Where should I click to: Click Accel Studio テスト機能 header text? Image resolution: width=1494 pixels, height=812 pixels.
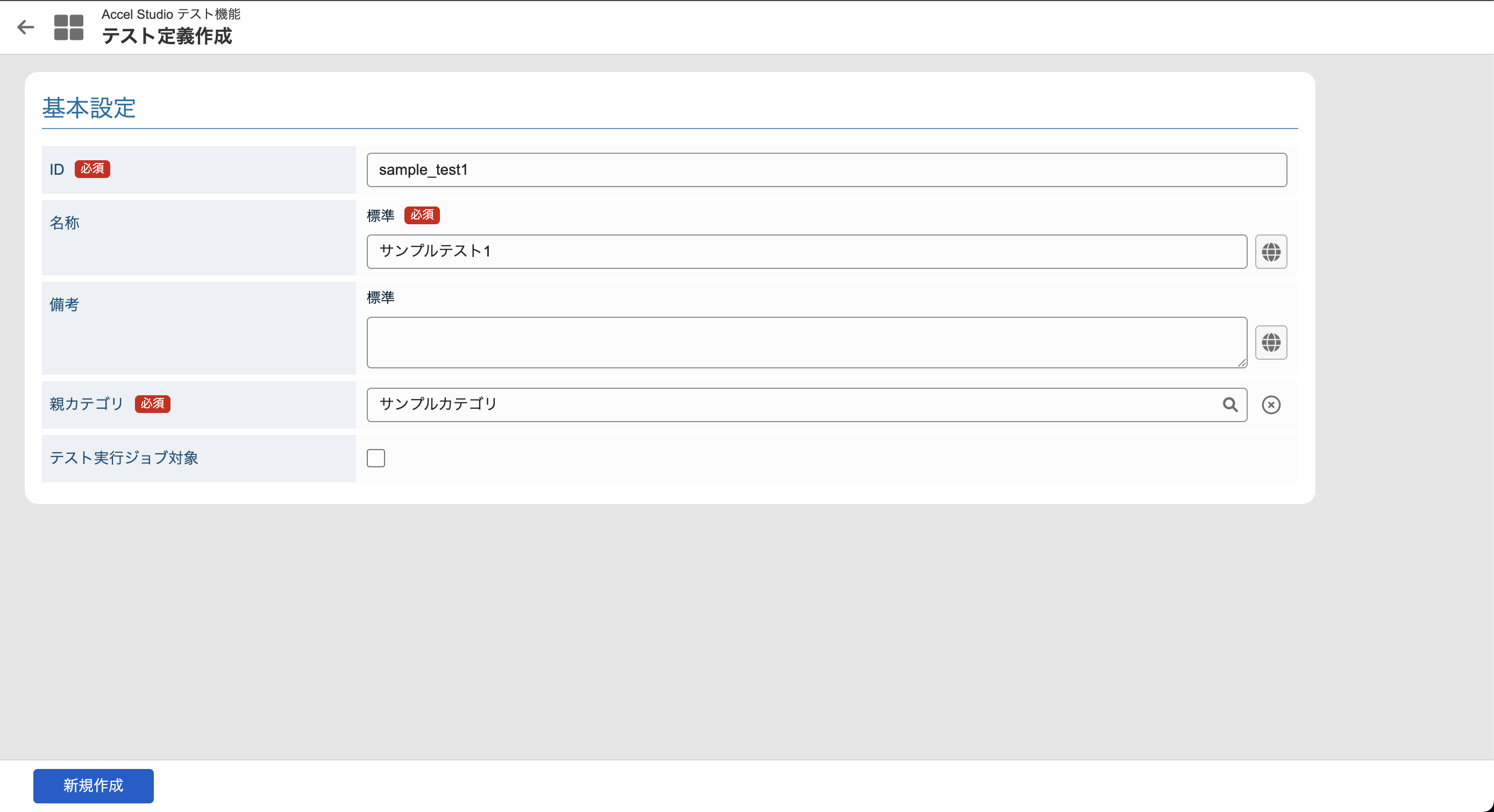tap(170, 14)
